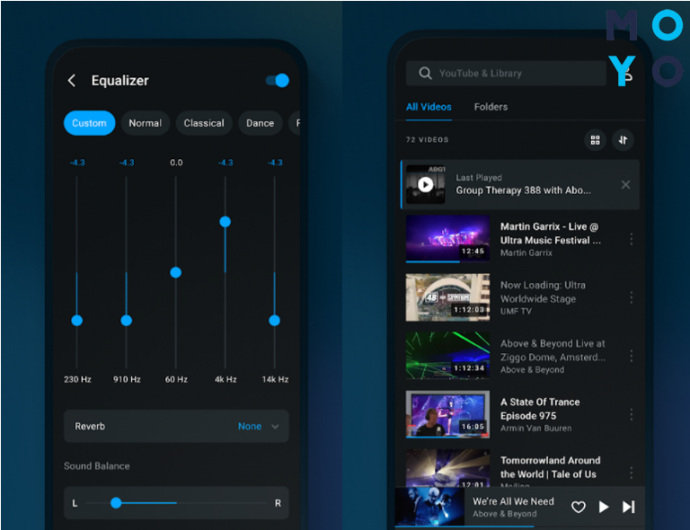This screenshot has height=530, width=690.
Task: Open A State Of Trance 975 thumbnail
Action: 448,414
